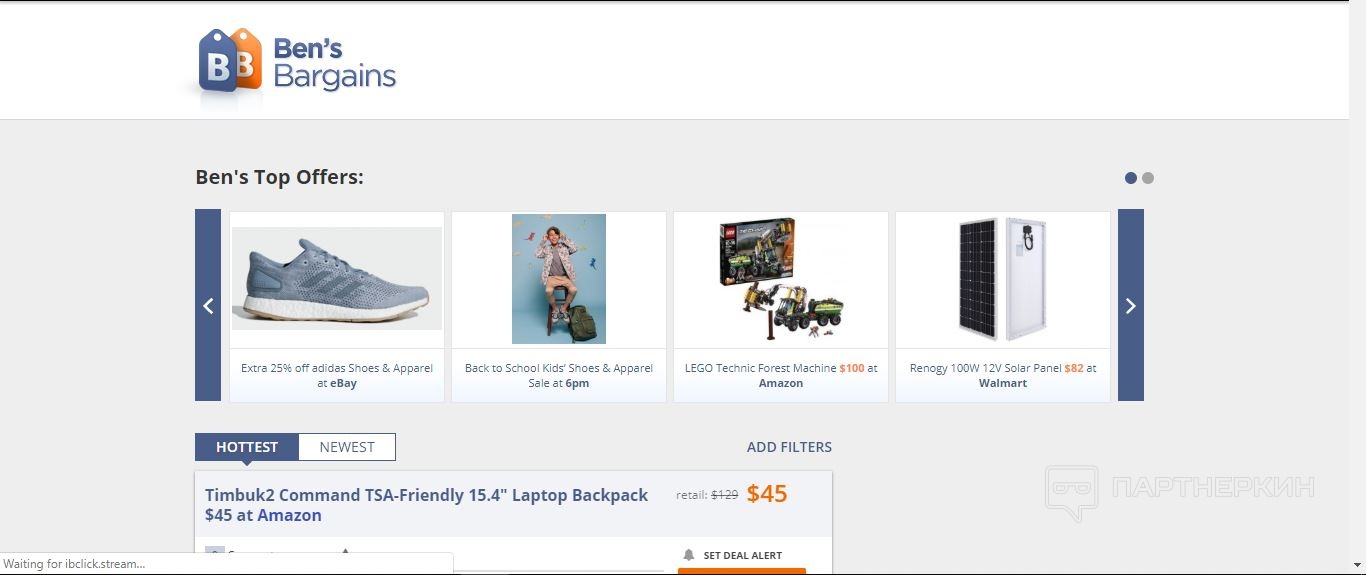Open LEGO Technic Forest Machine image
The height and width of the screenshot is (575, 1366).
click(x=781, y=279)
